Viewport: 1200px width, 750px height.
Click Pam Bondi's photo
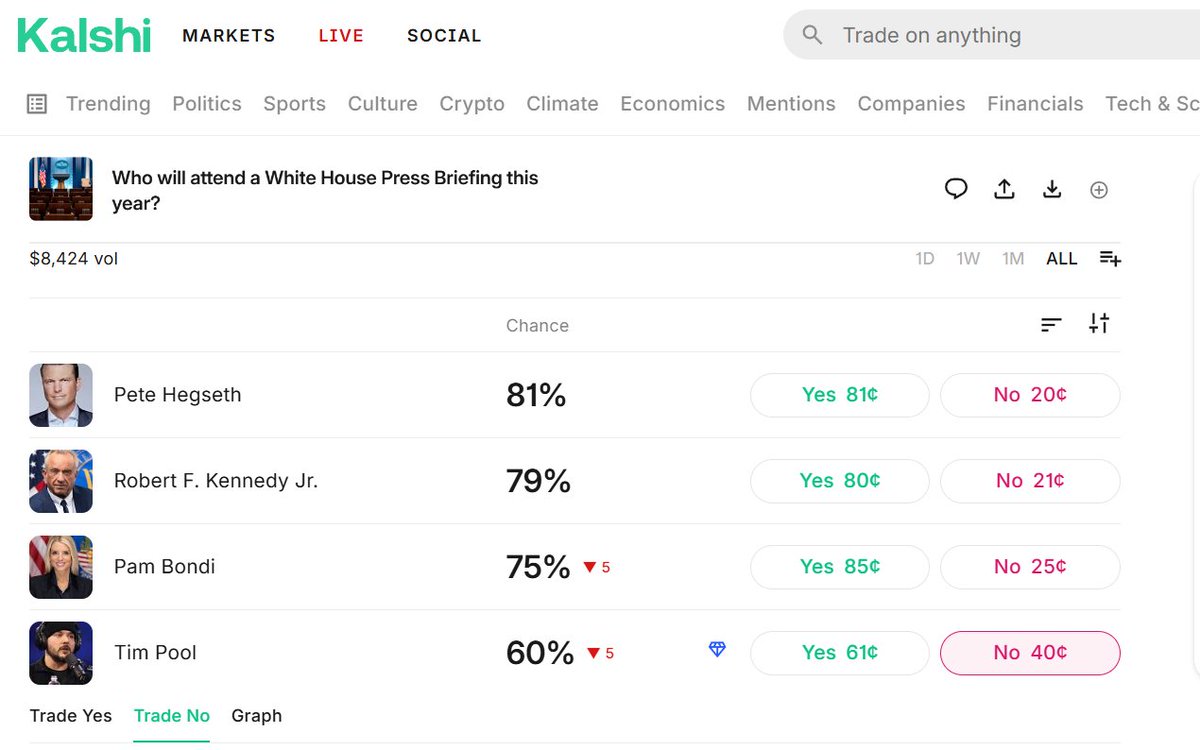[61, 567]
